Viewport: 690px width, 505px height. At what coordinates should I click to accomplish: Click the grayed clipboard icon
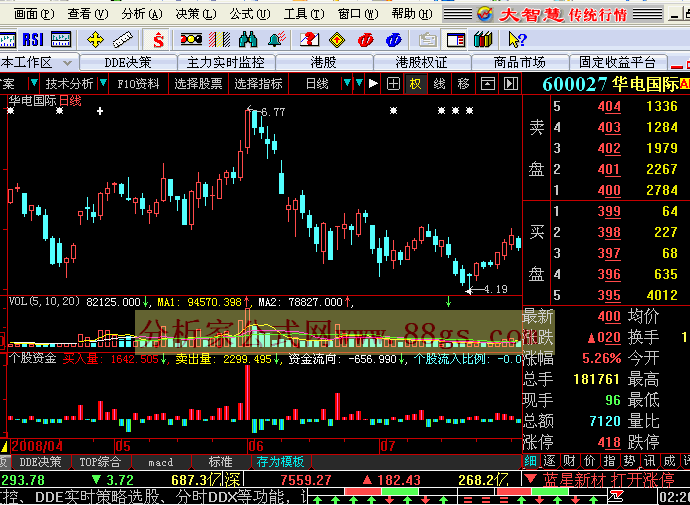tap(427, 40)
